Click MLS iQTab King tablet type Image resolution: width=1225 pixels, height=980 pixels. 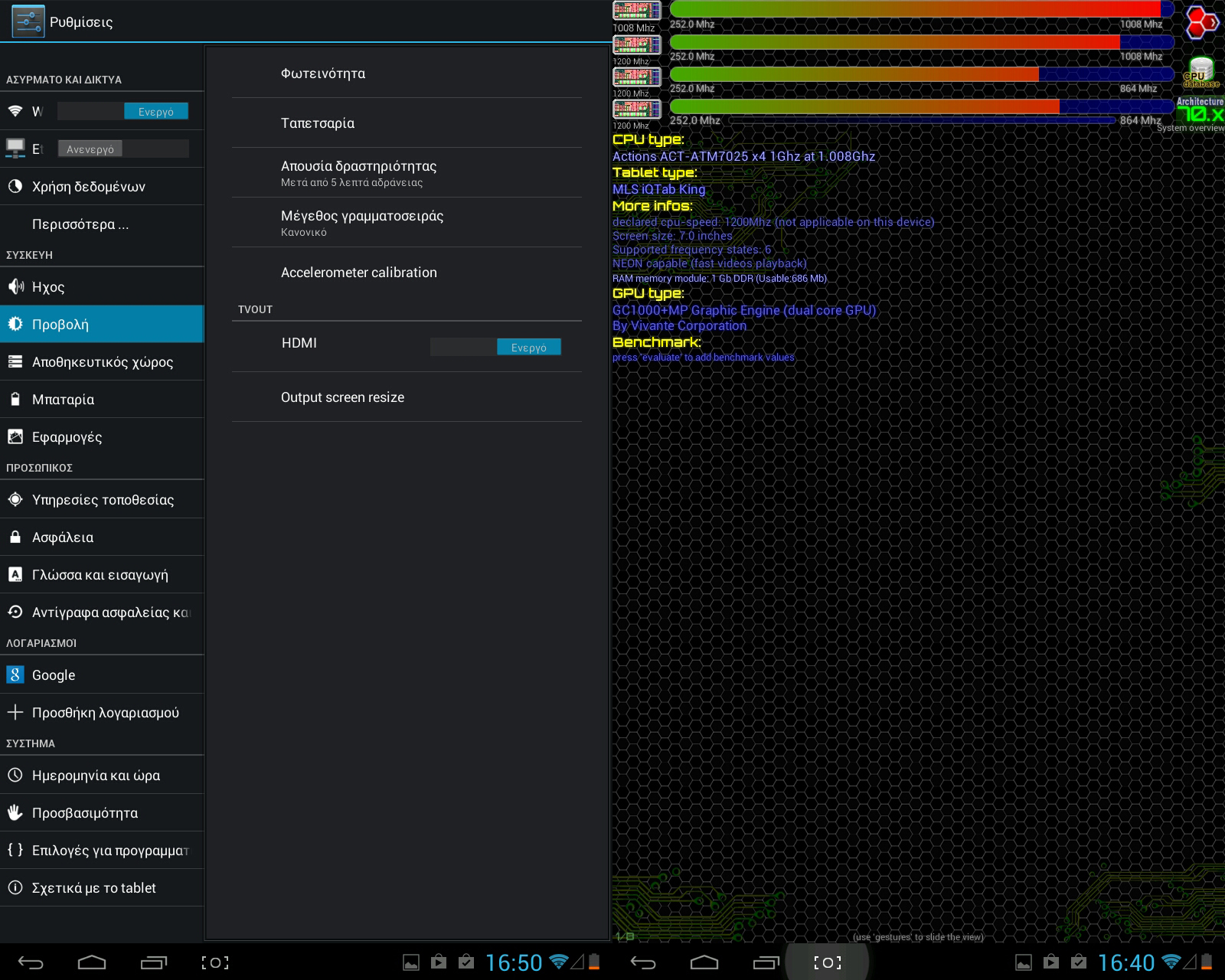[658, 189]
